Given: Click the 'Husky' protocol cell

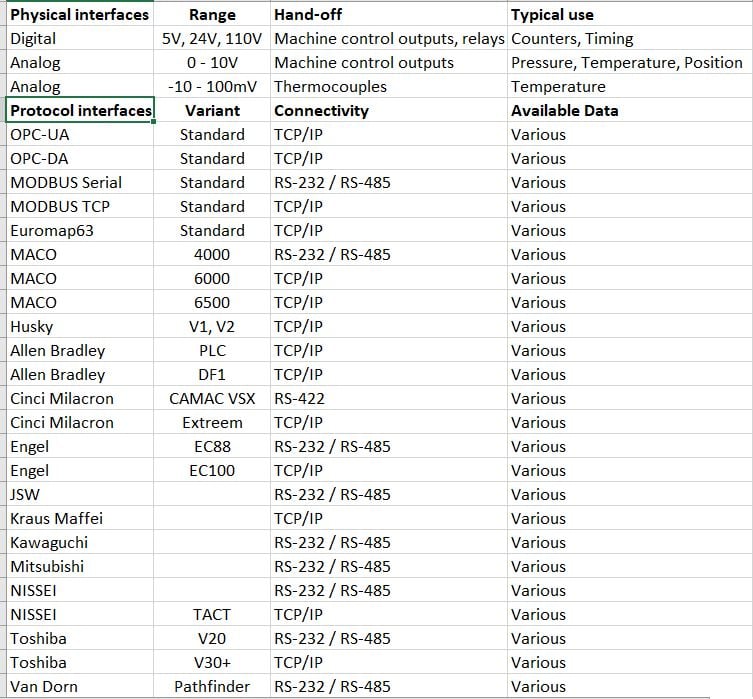Looking at the screenshot, I should (x=80, y=326).
